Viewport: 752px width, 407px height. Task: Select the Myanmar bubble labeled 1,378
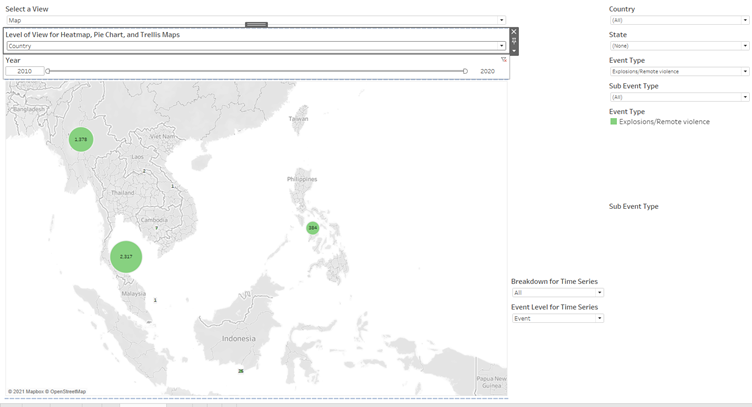(x=81, y=139)
